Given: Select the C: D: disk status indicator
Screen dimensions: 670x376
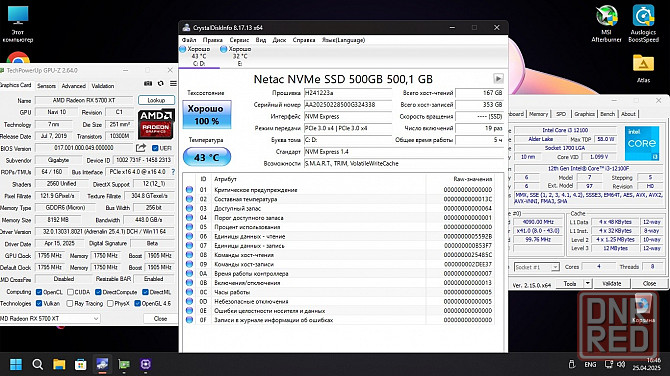Looking at the screenshot, I should tap(198, 56).
